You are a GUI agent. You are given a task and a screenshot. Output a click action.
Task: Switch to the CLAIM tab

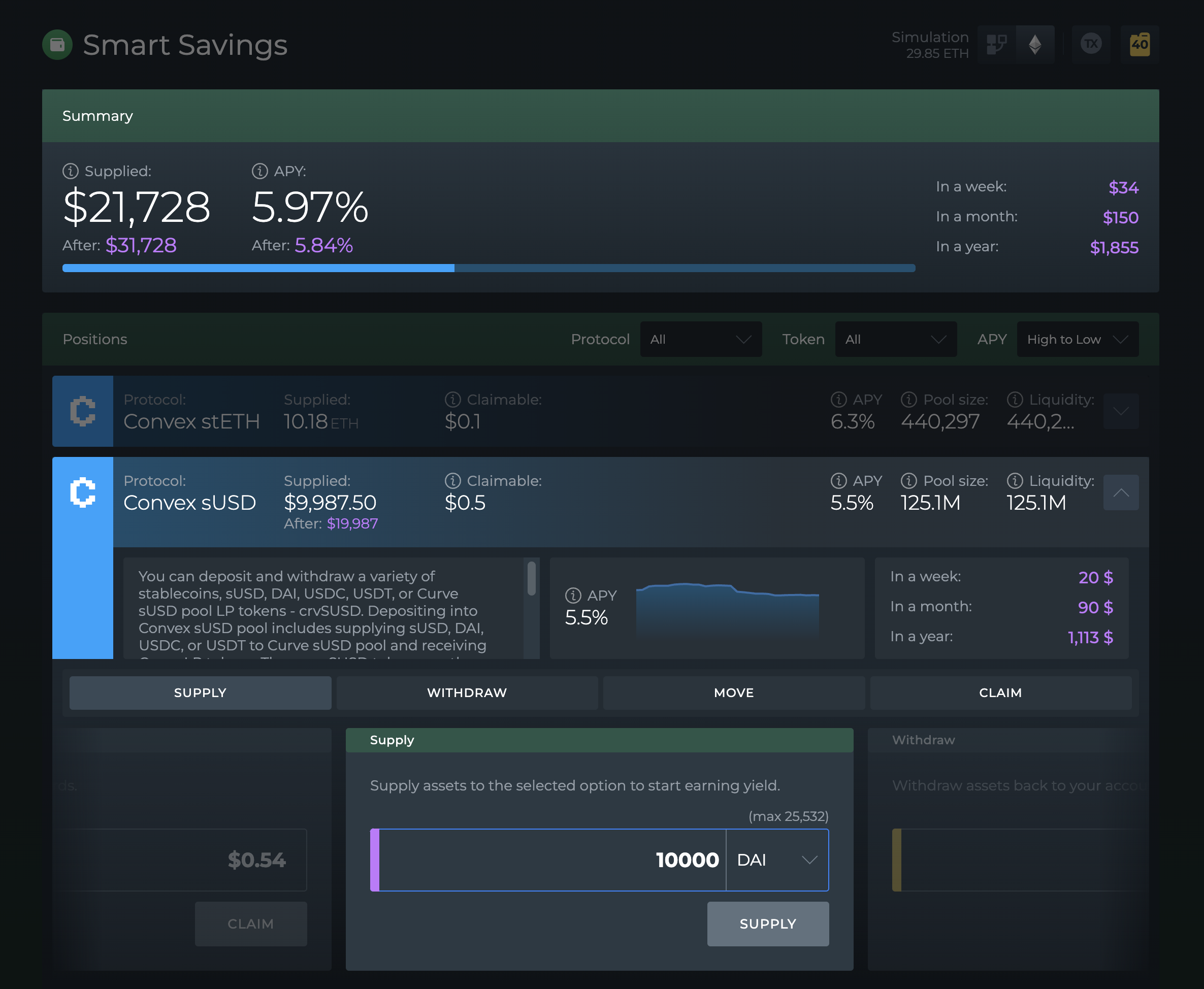point(1000,693)
